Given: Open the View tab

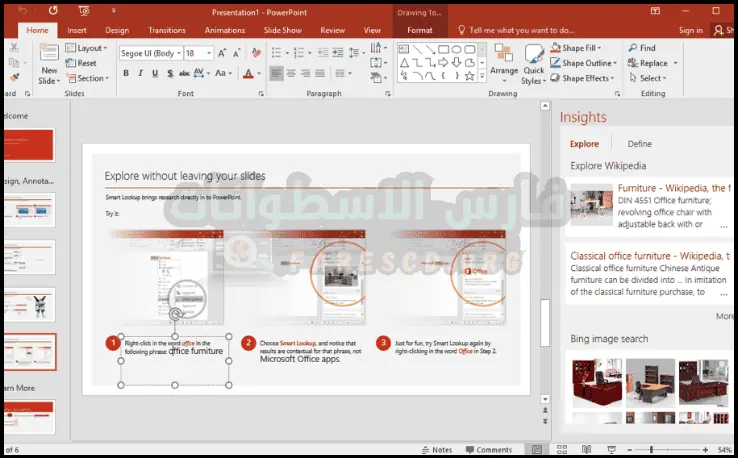Looking at the screenshot, I should [372, 30].
